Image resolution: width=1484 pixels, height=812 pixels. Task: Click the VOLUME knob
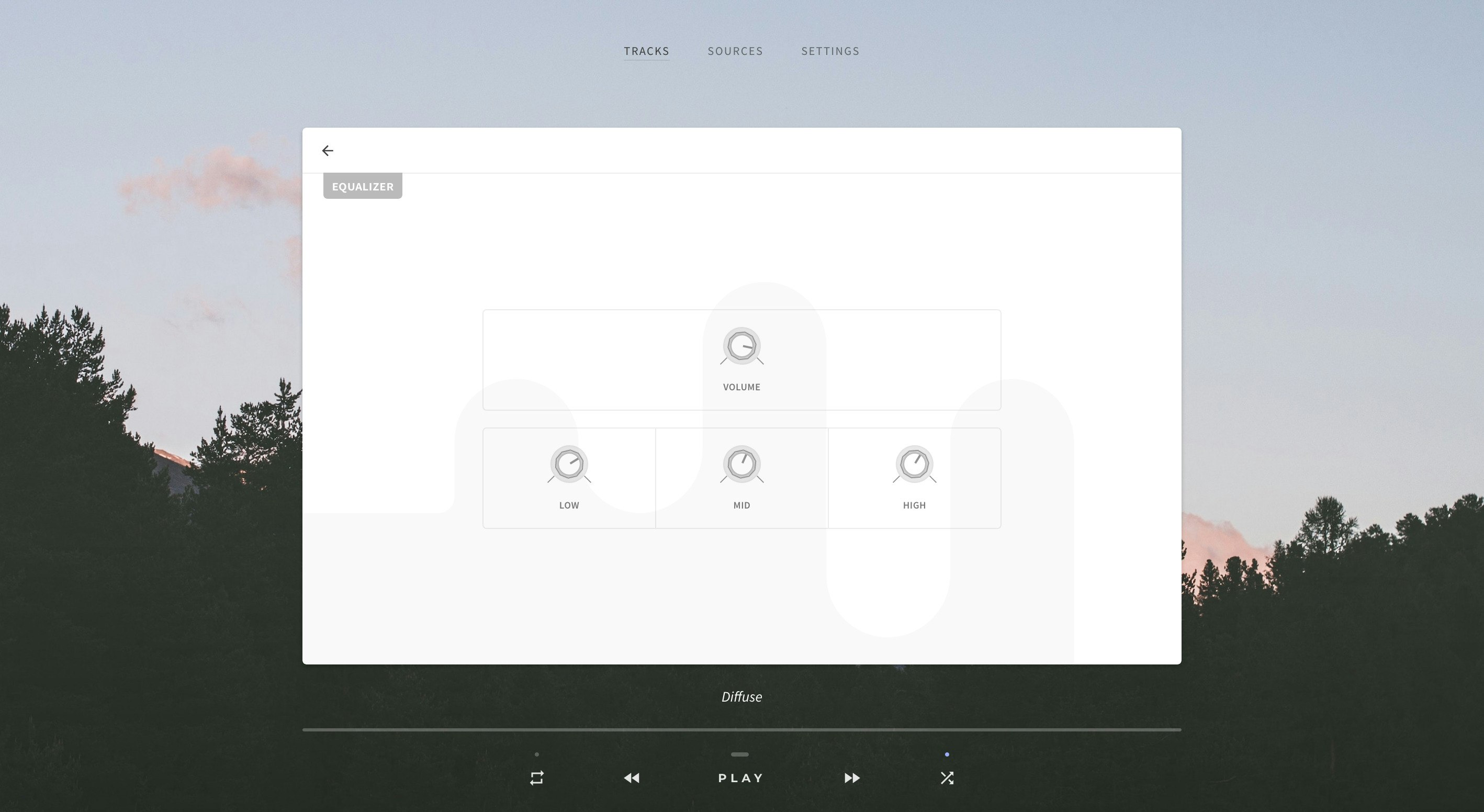(741, 346)
